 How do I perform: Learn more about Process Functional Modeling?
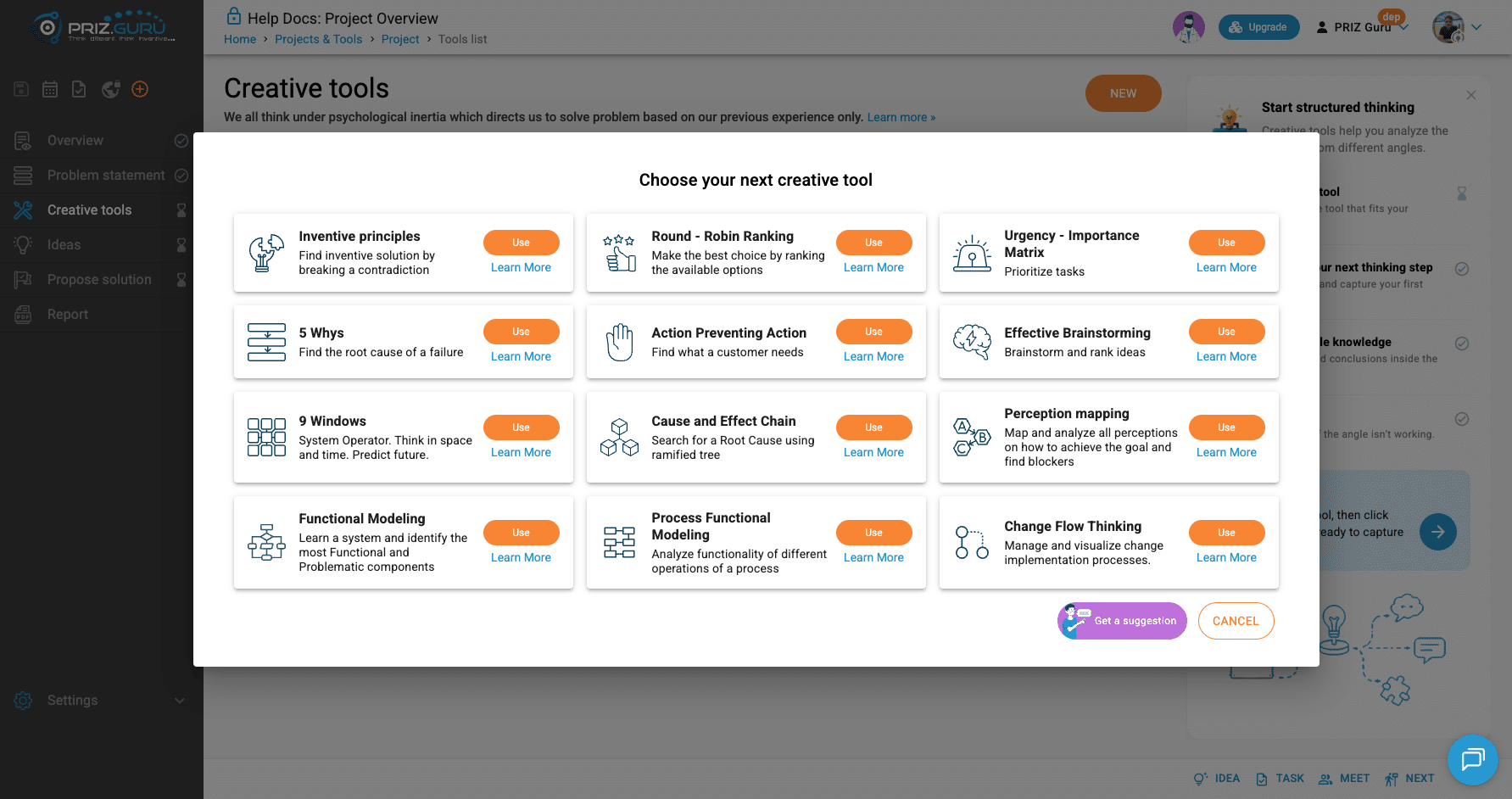tap(873, 557)
